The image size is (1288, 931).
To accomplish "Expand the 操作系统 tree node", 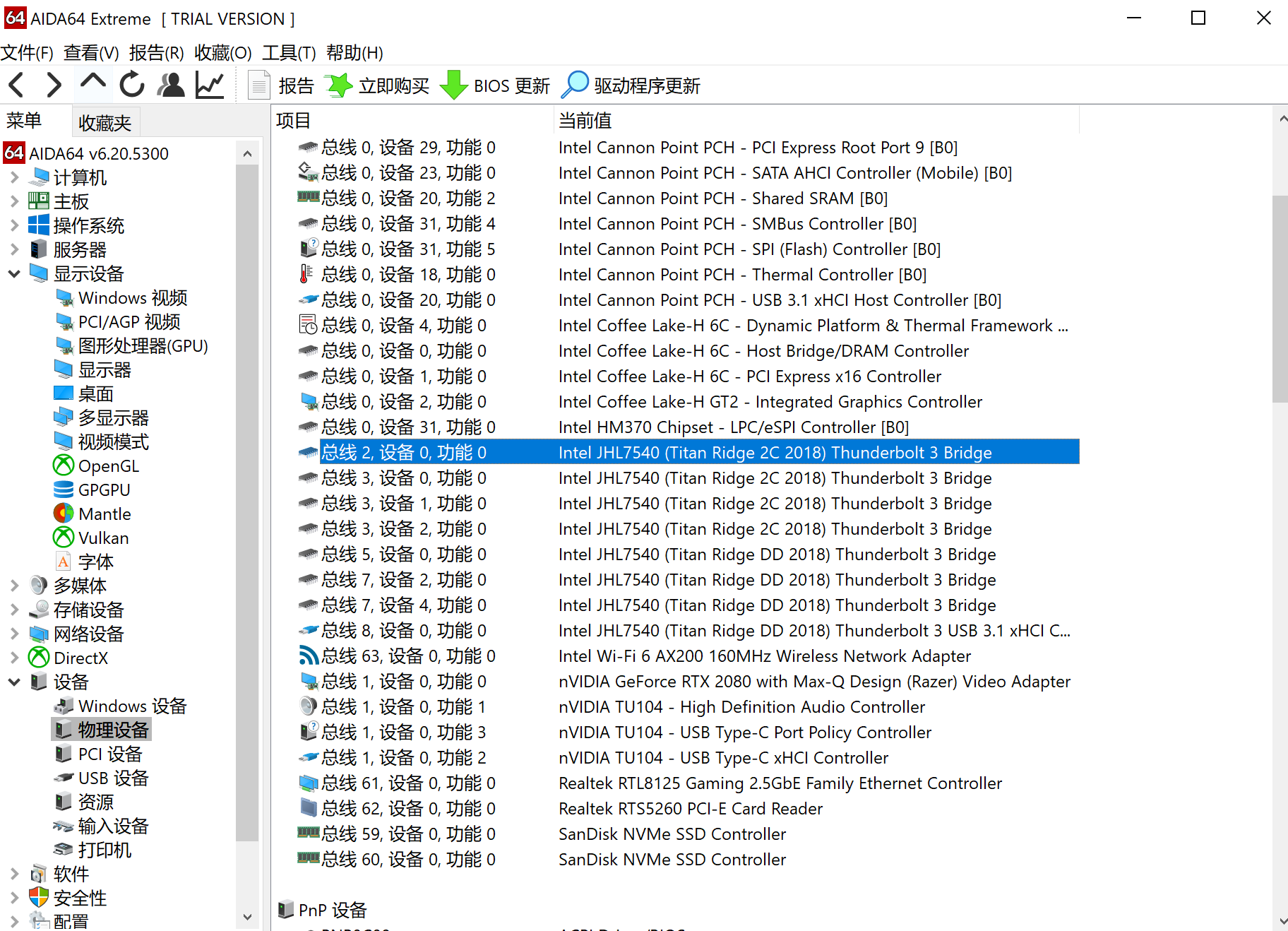I will [x=14, y=225].
